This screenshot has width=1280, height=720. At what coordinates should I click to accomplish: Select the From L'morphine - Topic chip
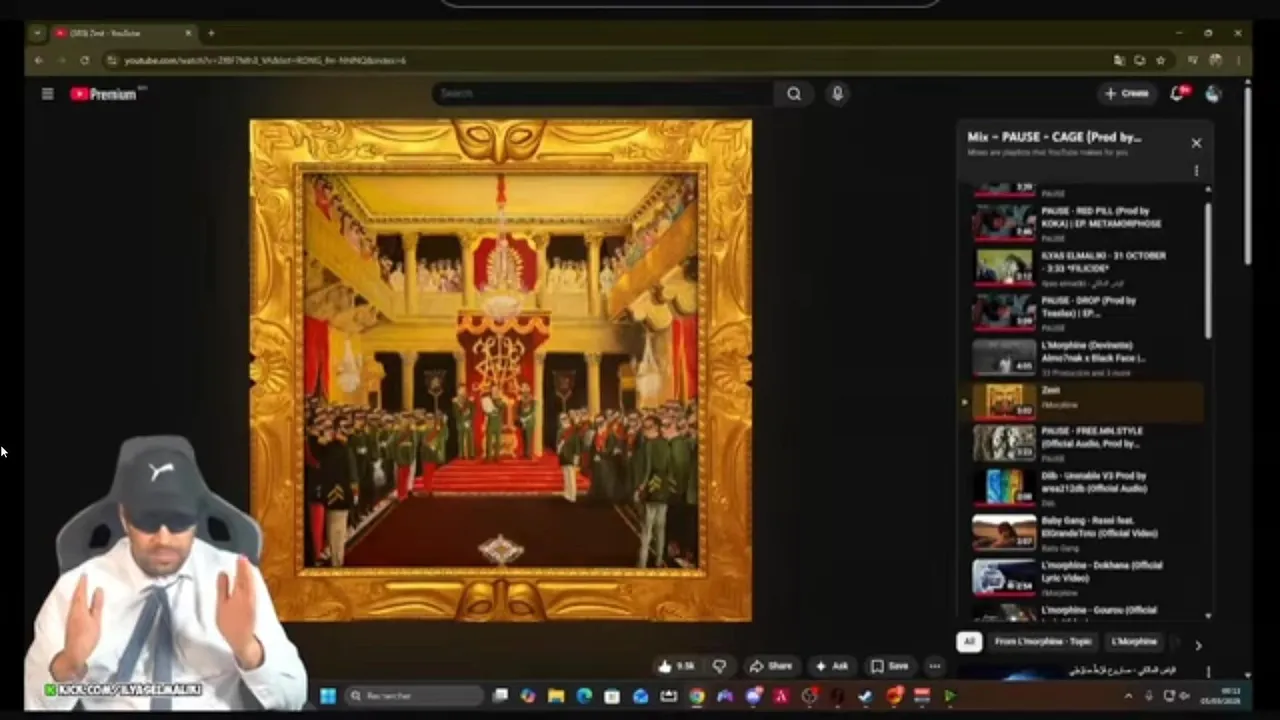1042,642
